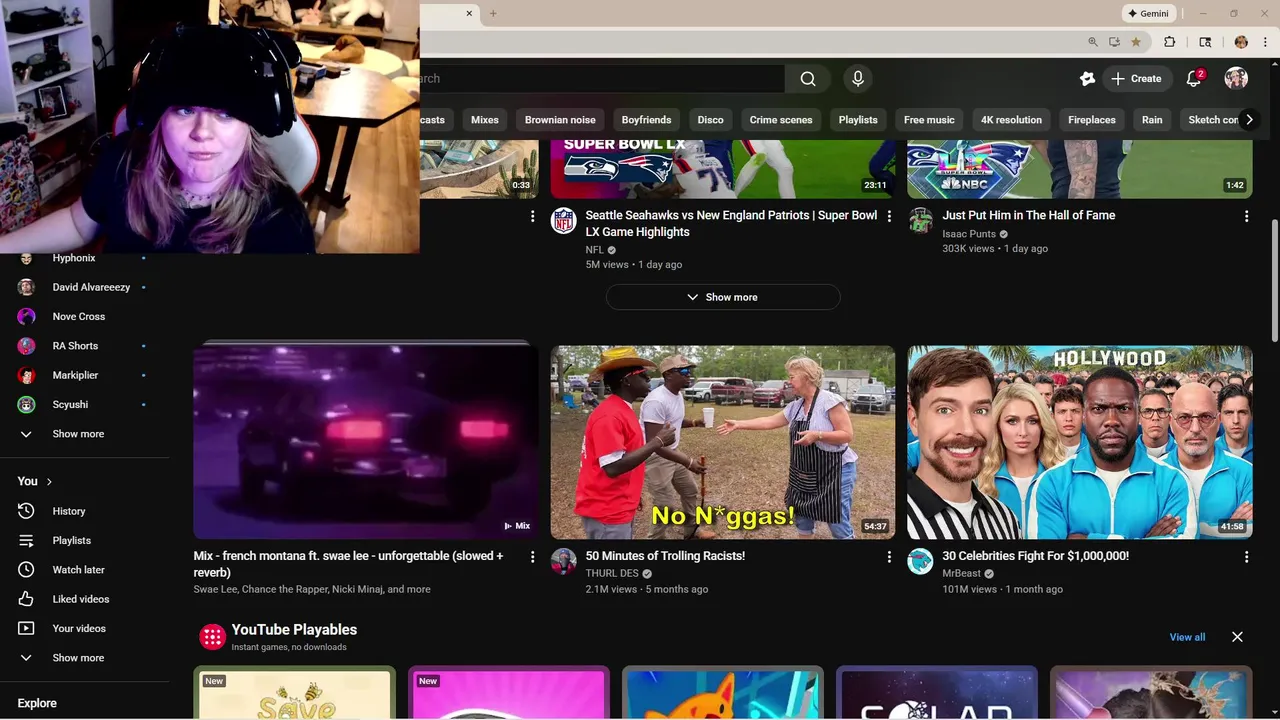The height and width of the screenshot is (720, 1280).
Task: Close the current browser tab
Action: 470,13
